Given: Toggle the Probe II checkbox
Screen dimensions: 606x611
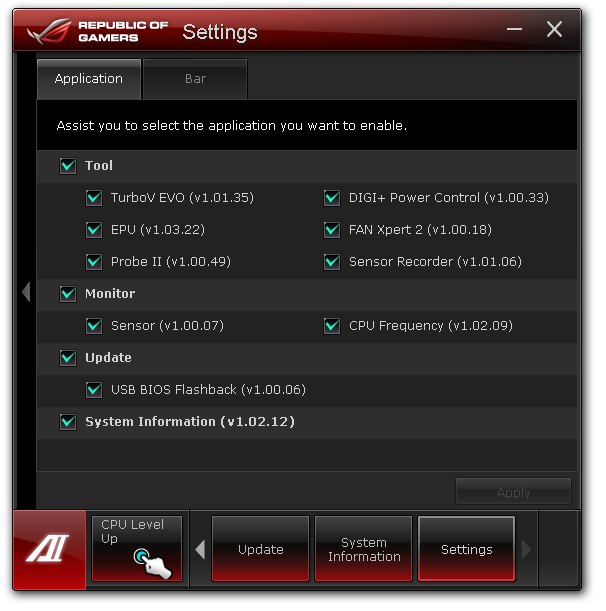Looking at the screenshot, I should 94,262.
